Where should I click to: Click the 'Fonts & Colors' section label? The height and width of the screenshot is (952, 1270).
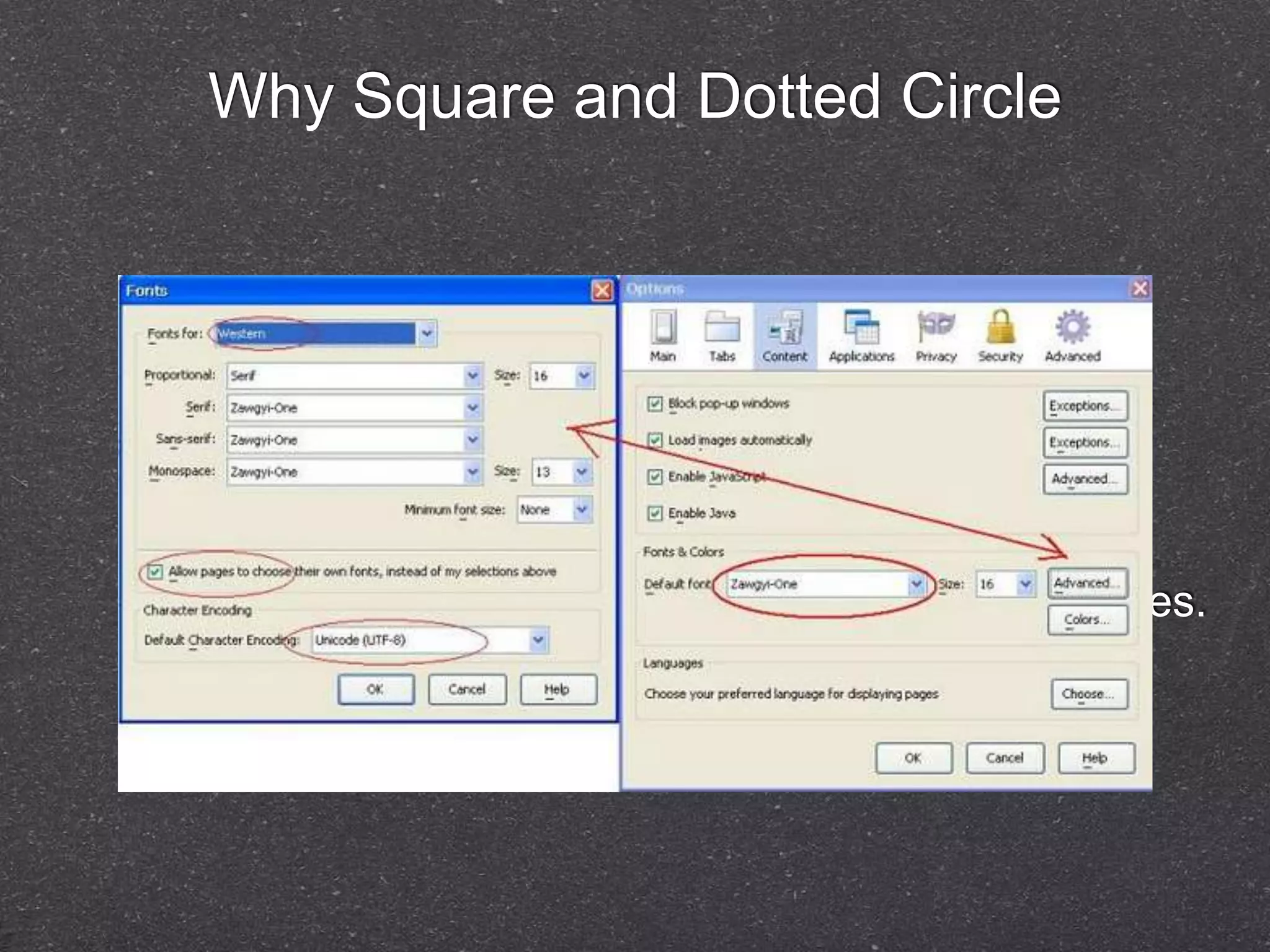(683, 552)
